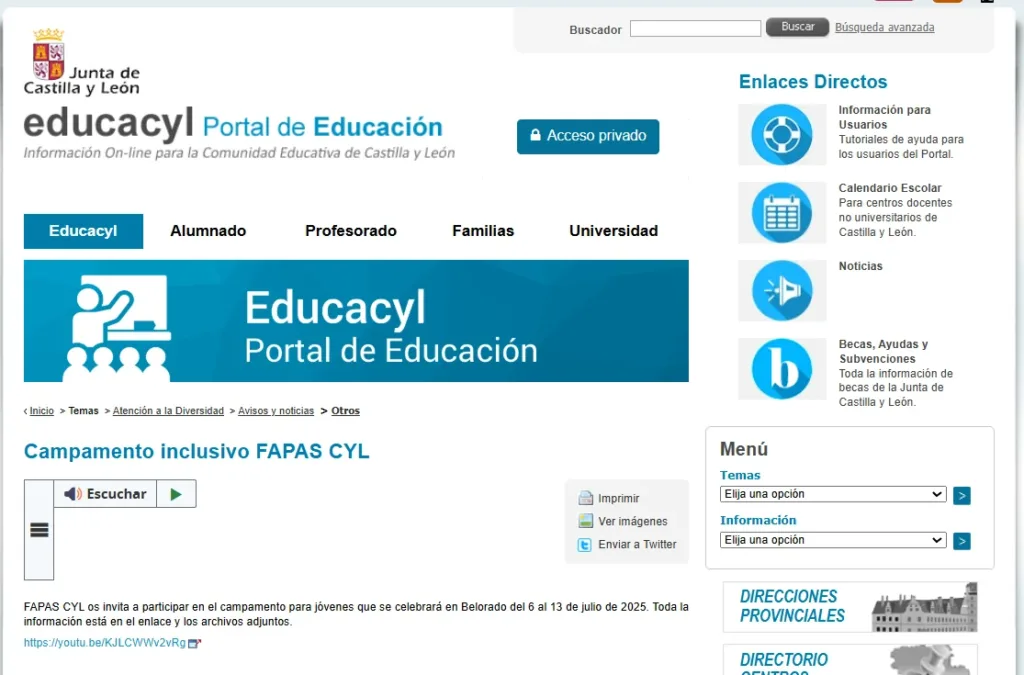Expand the Información selection dropdown

832,539
